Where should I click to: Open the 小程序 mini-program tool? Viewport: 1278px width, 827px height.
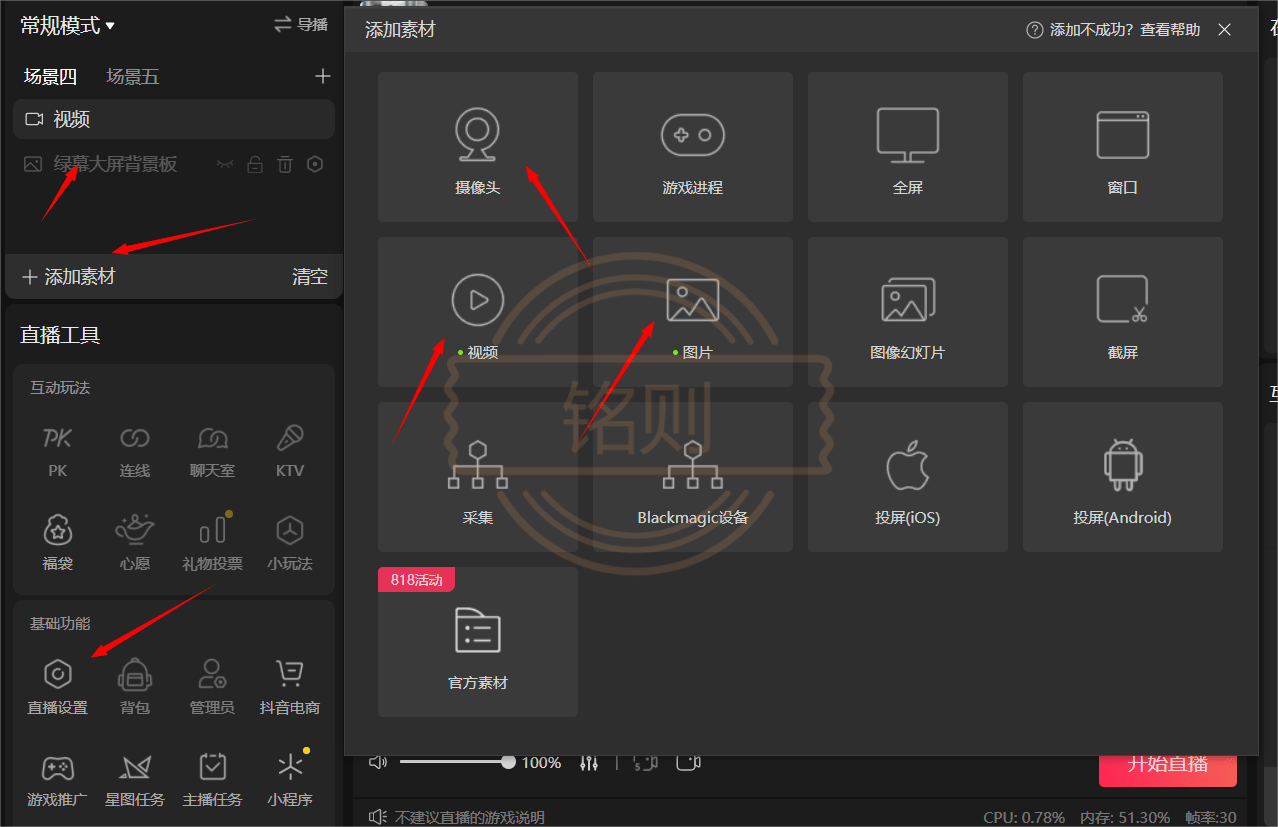290,780
